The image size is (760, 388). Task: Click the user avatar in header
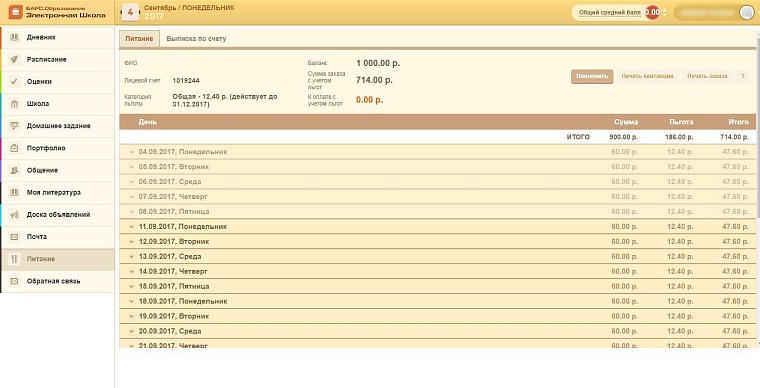coord(746,13)
